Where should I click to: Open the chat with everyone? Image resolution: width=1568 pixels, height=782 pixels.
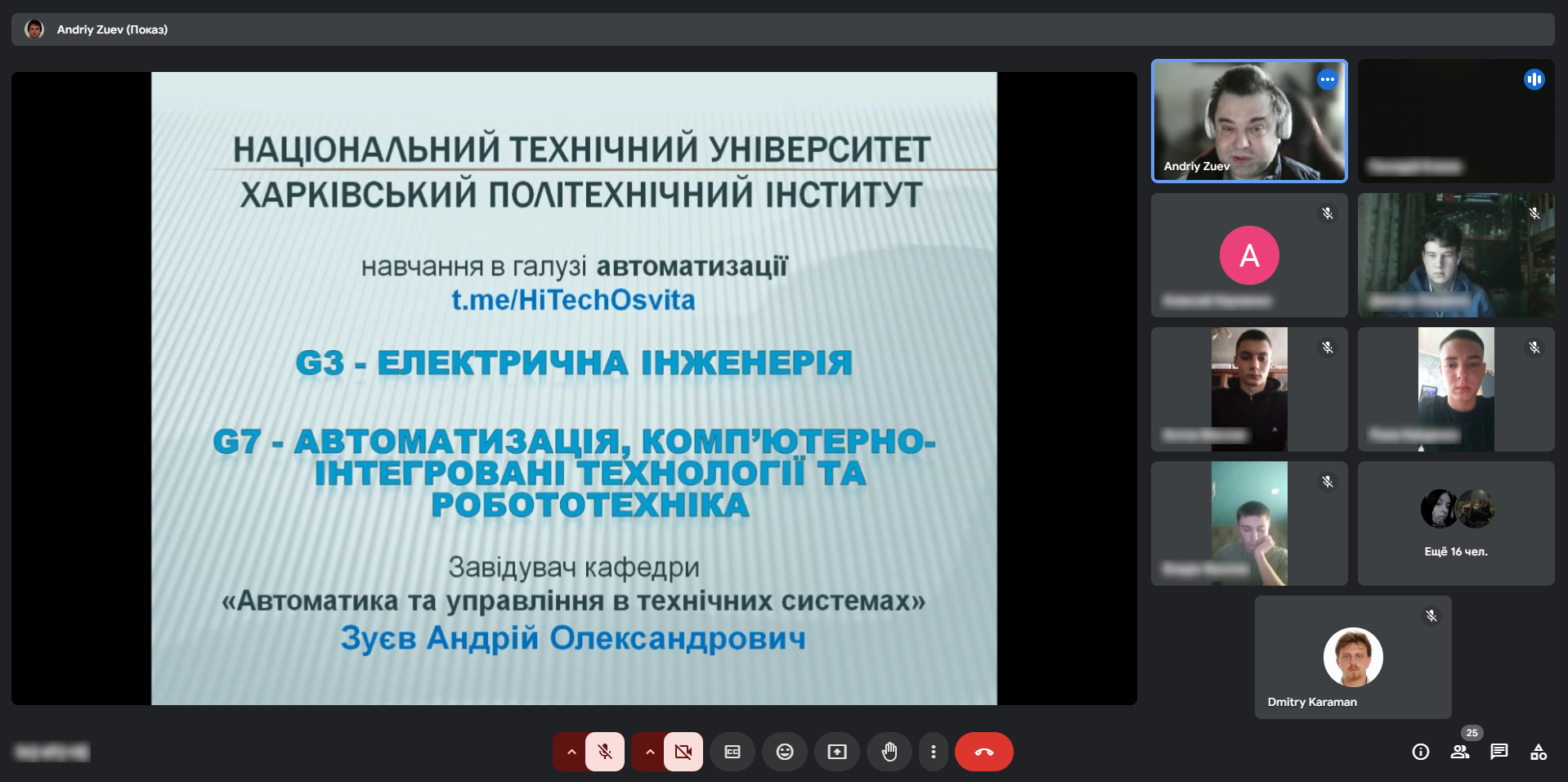[1499, 752]
